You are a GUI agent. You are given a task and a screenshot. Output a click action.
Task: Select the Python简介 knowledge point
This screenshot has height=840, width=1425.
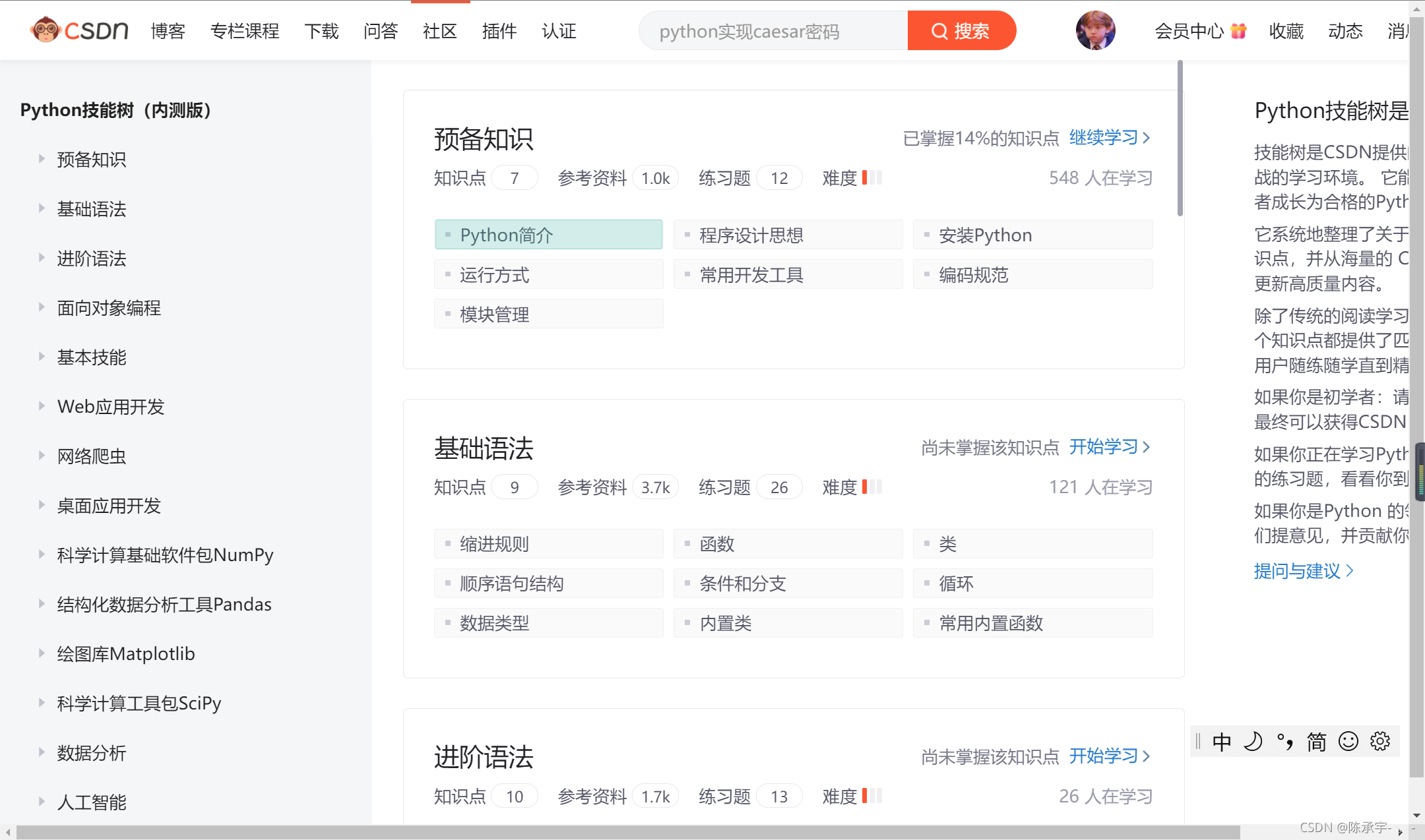coord(549,235)
